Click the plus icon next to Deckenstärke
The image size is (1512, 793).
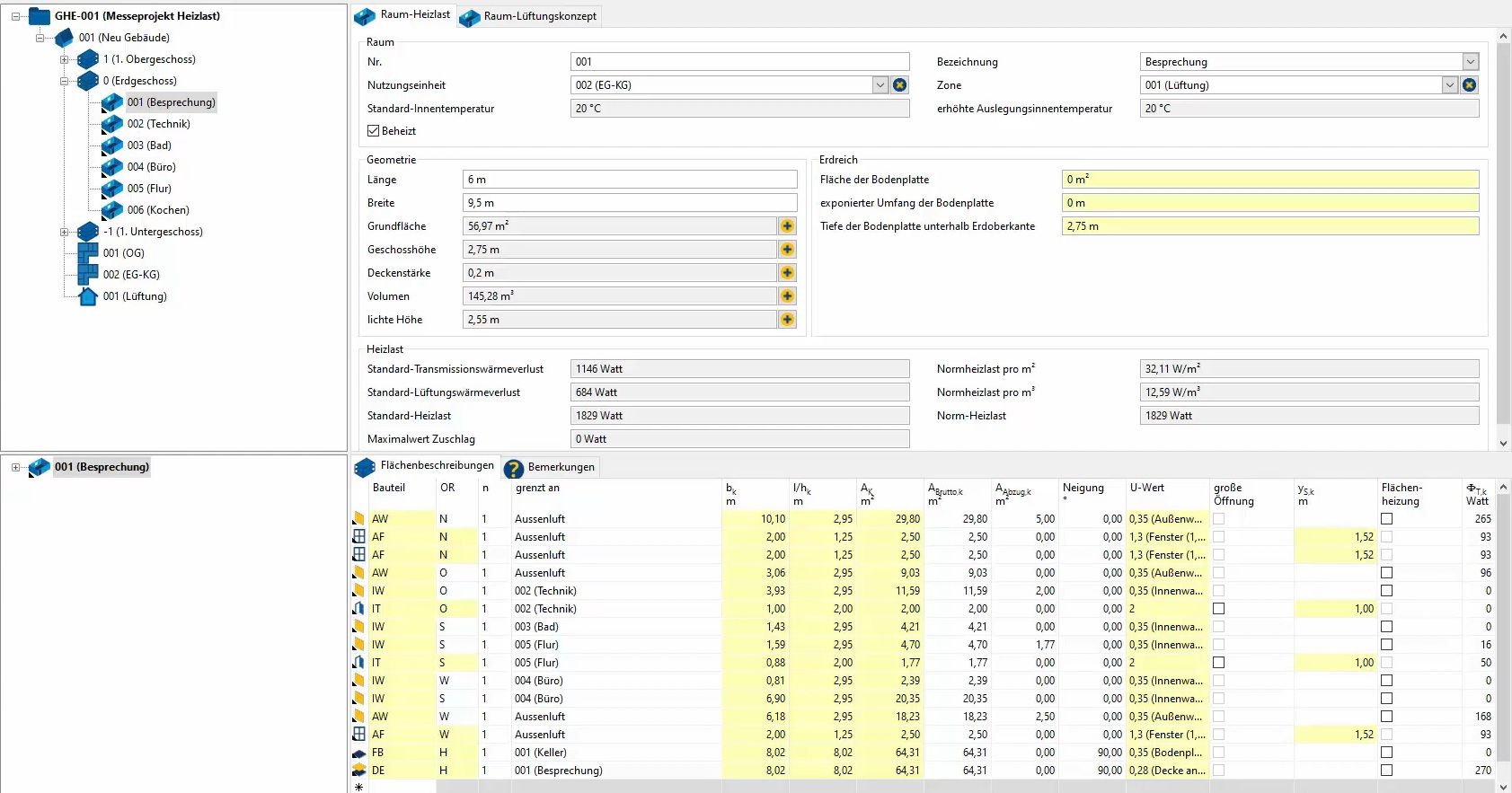tap(787, 273)
